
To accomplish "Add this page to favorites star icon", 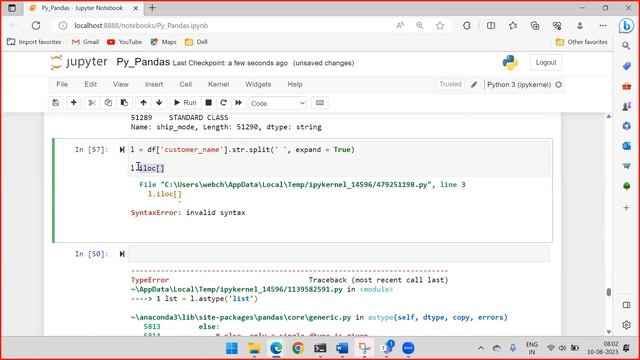I will (x=440, y=25).
